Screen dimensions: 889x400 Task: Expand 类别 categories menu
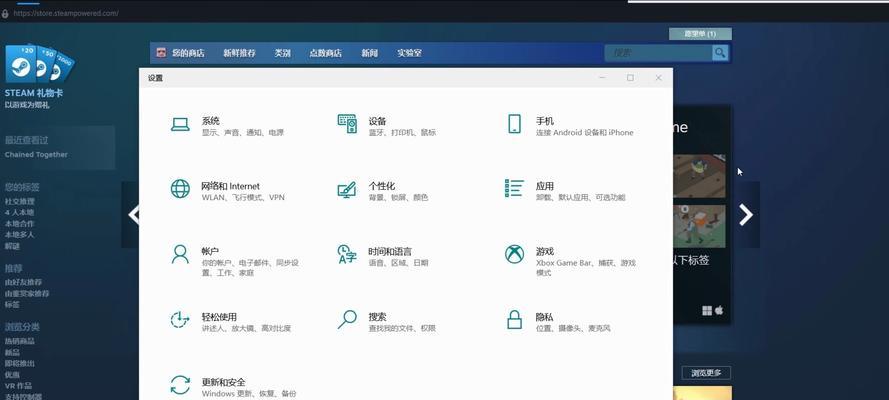coord(283,53)
